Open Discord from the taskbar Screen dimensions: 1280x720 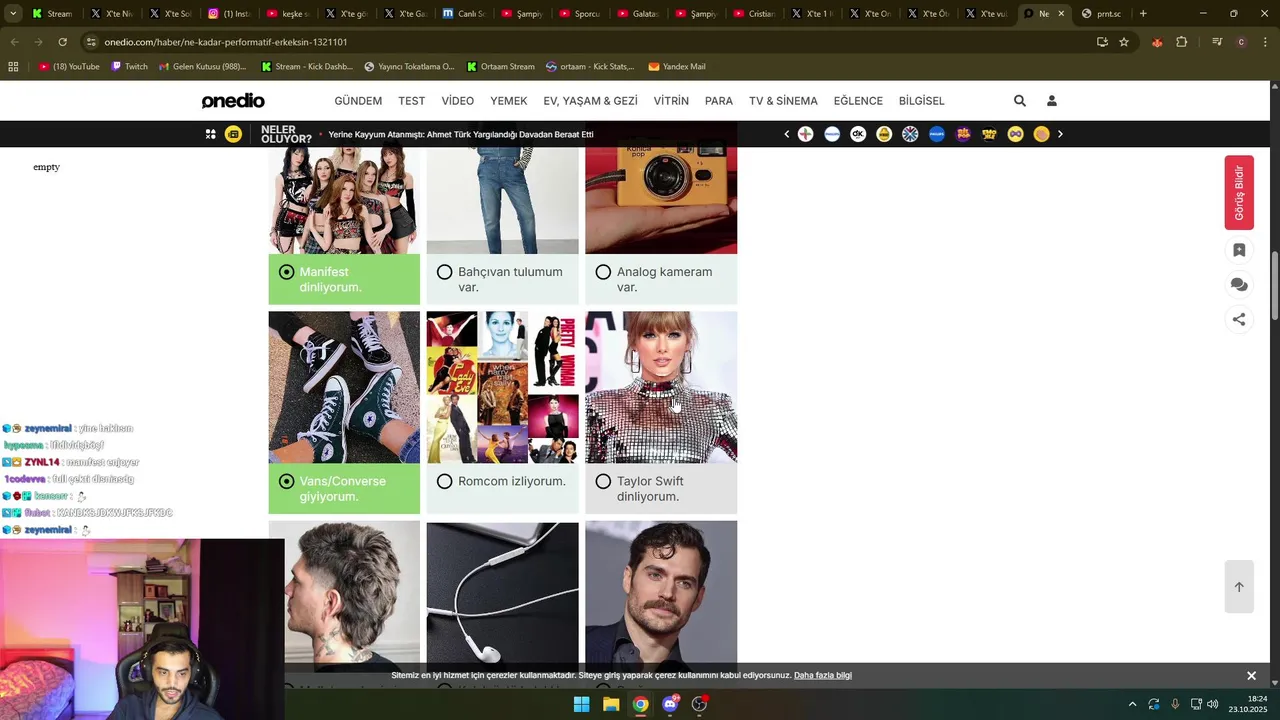coord(670,704)
